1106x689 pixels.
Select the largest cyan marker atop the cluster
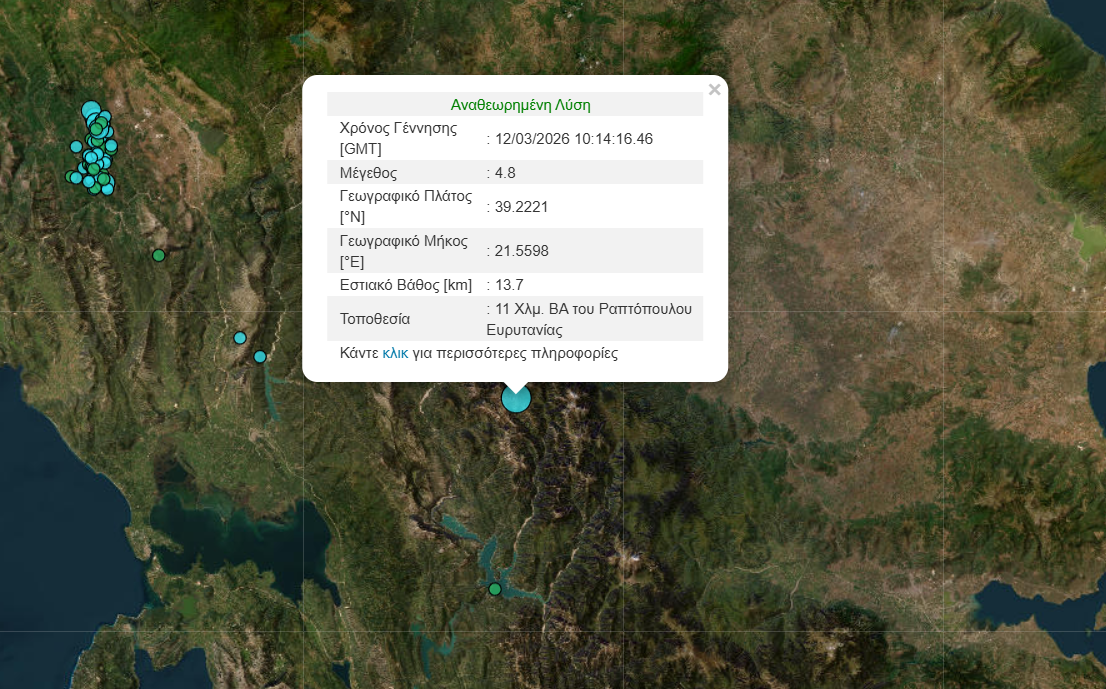click(90, 110)
